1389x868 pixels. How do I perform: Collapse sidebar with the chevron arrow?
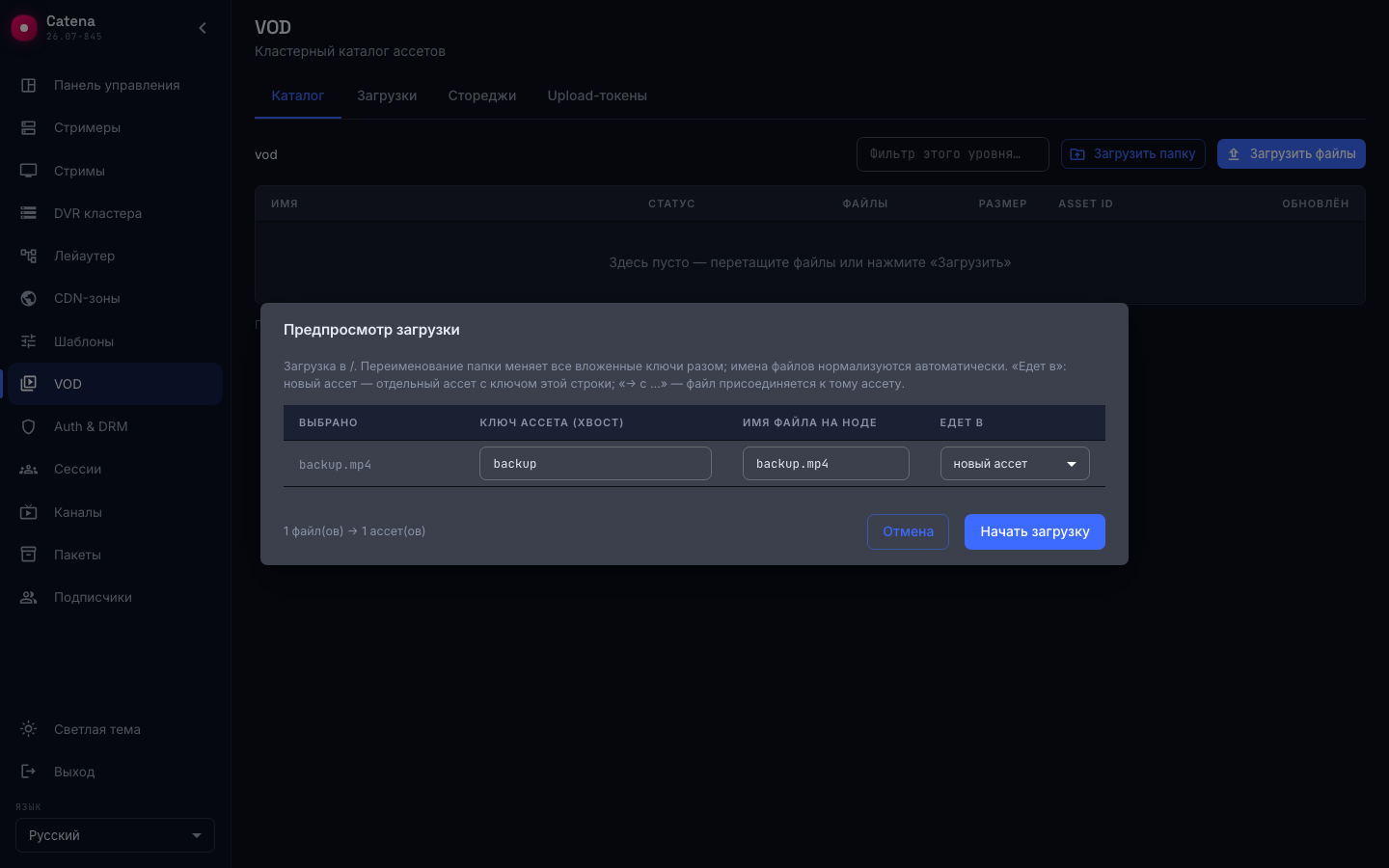203,28
